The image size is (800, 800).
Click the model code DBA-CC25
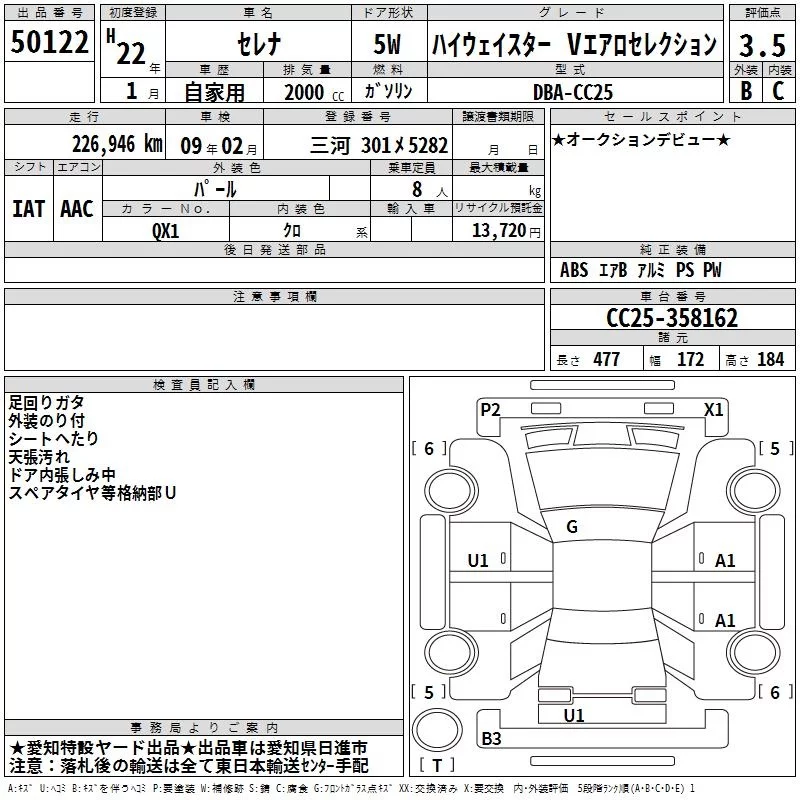(x=572, y=92)
